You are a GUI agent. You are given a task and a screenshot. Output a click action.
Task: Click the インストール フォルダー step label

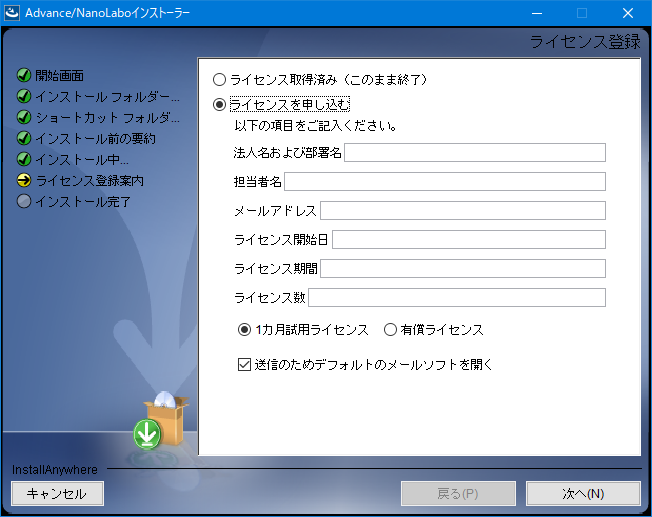108,97
